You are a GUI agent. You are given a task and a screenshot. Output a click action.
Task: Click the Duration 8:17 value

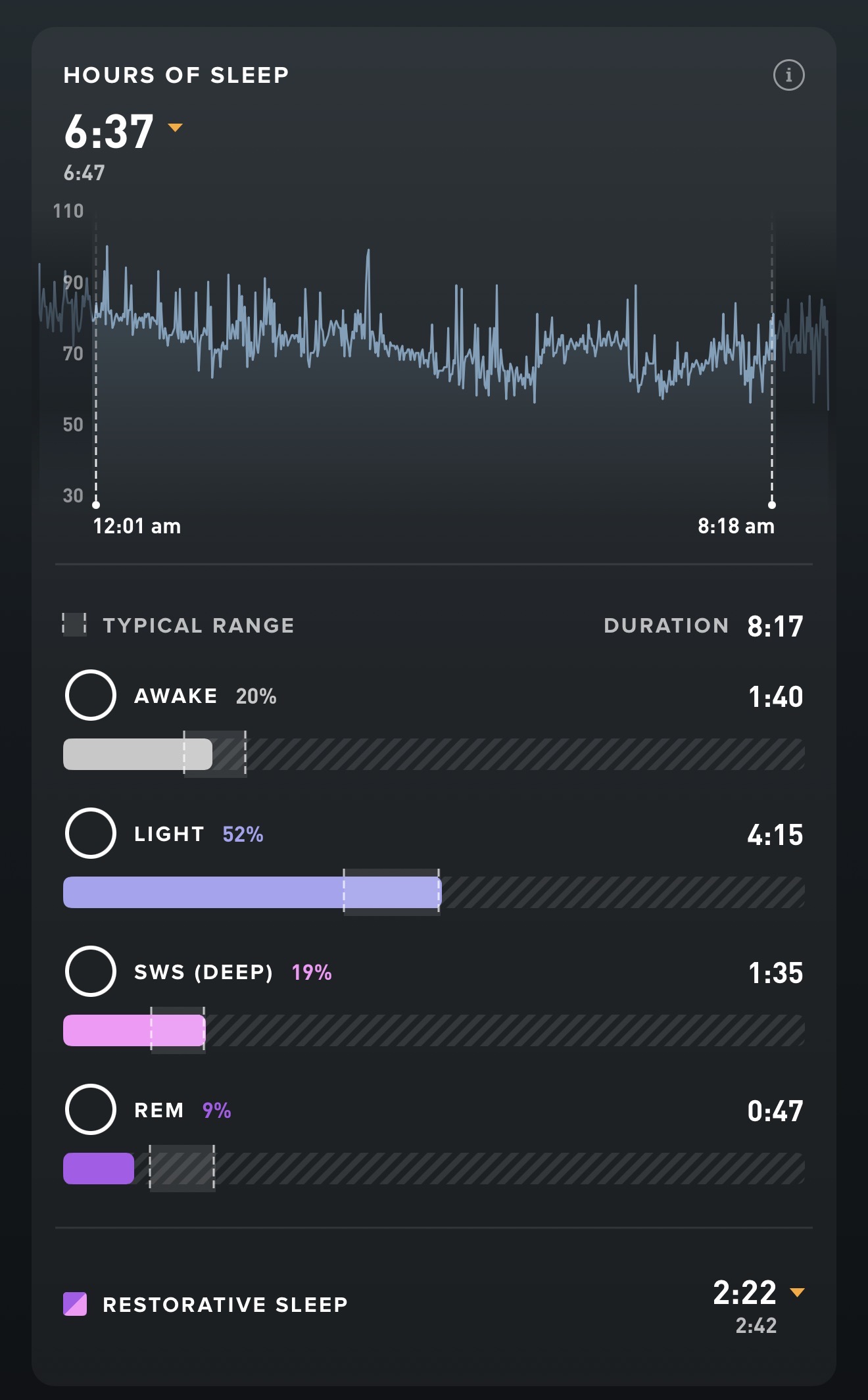pos(775,626)
